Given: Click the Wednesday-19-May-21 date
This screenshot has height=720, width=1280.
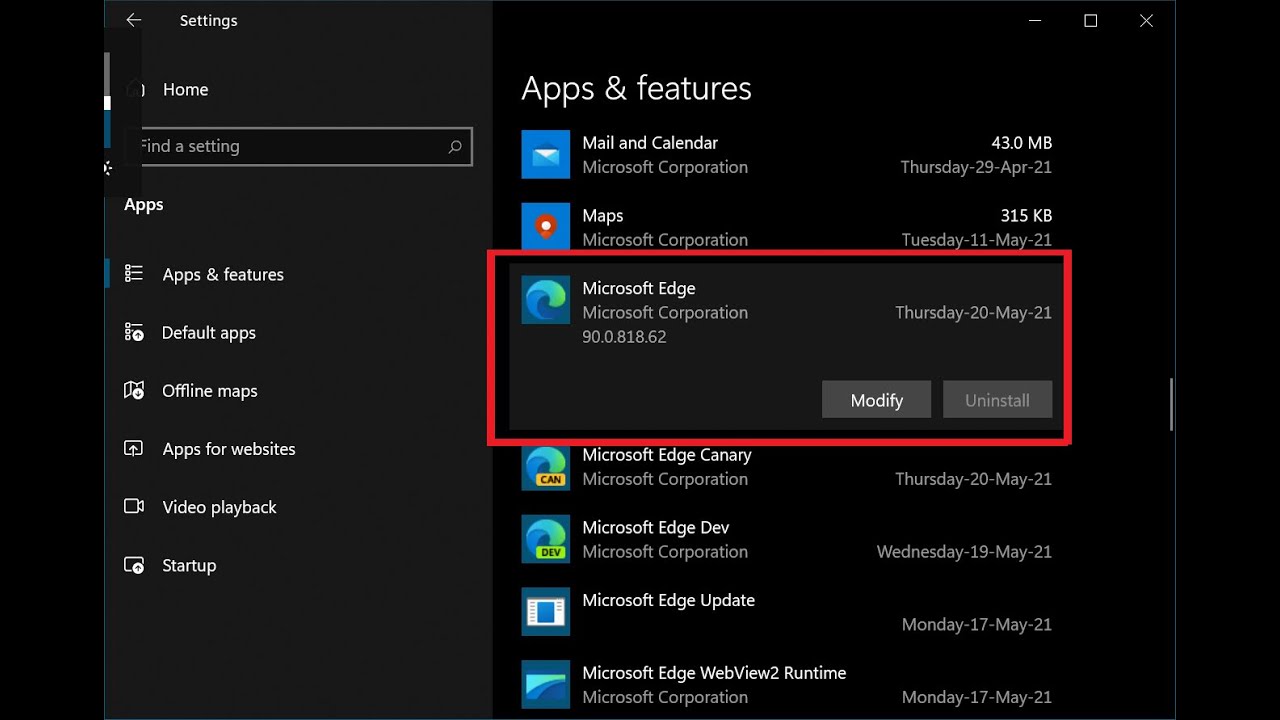Looking at the screenshot, I should 964,552.
